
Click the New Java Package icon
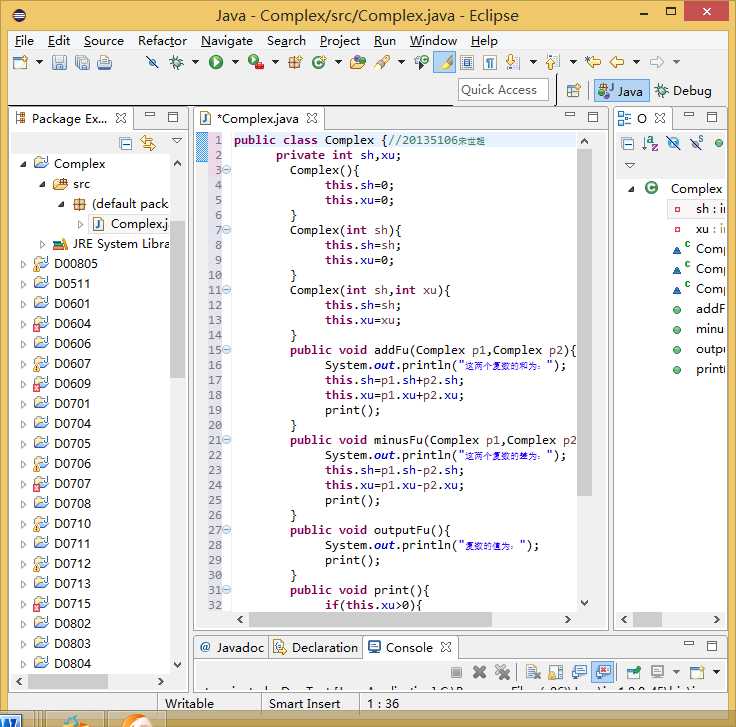coord(295,62)
